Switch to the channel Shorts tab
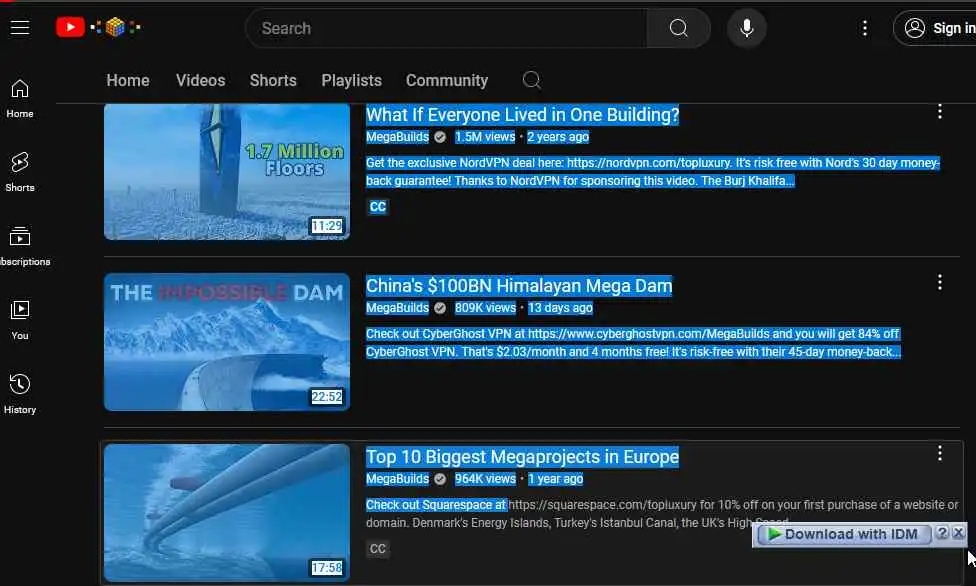The width and height of the screenshot is (976, 586). [x=273, y=80]
